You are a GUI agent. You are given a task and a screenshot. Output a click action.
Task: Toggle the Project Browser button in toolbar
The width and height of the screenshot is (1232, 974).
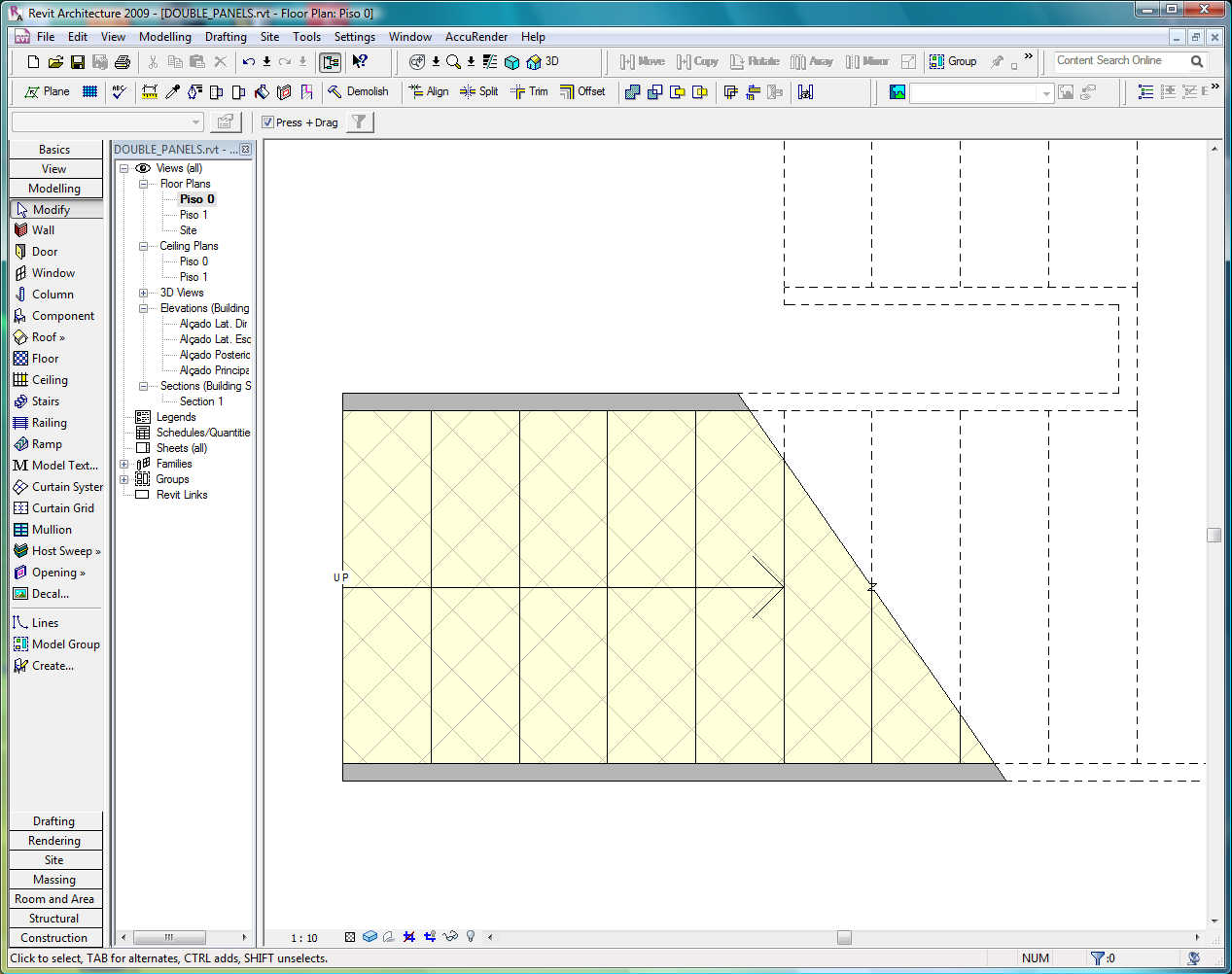coord(331,61)
